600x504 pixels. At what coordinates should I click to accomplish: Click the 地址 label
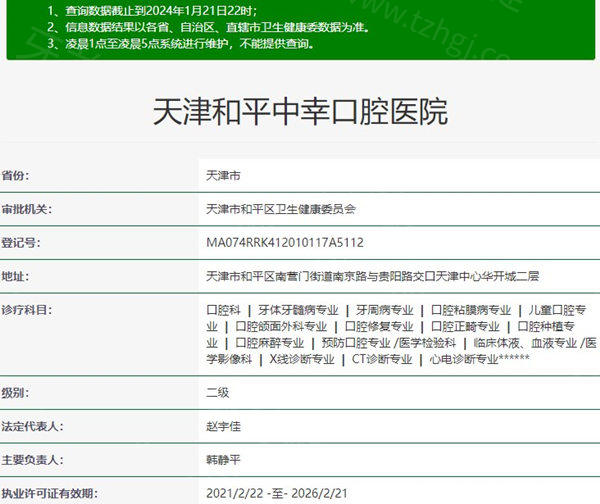coord(15,276)
